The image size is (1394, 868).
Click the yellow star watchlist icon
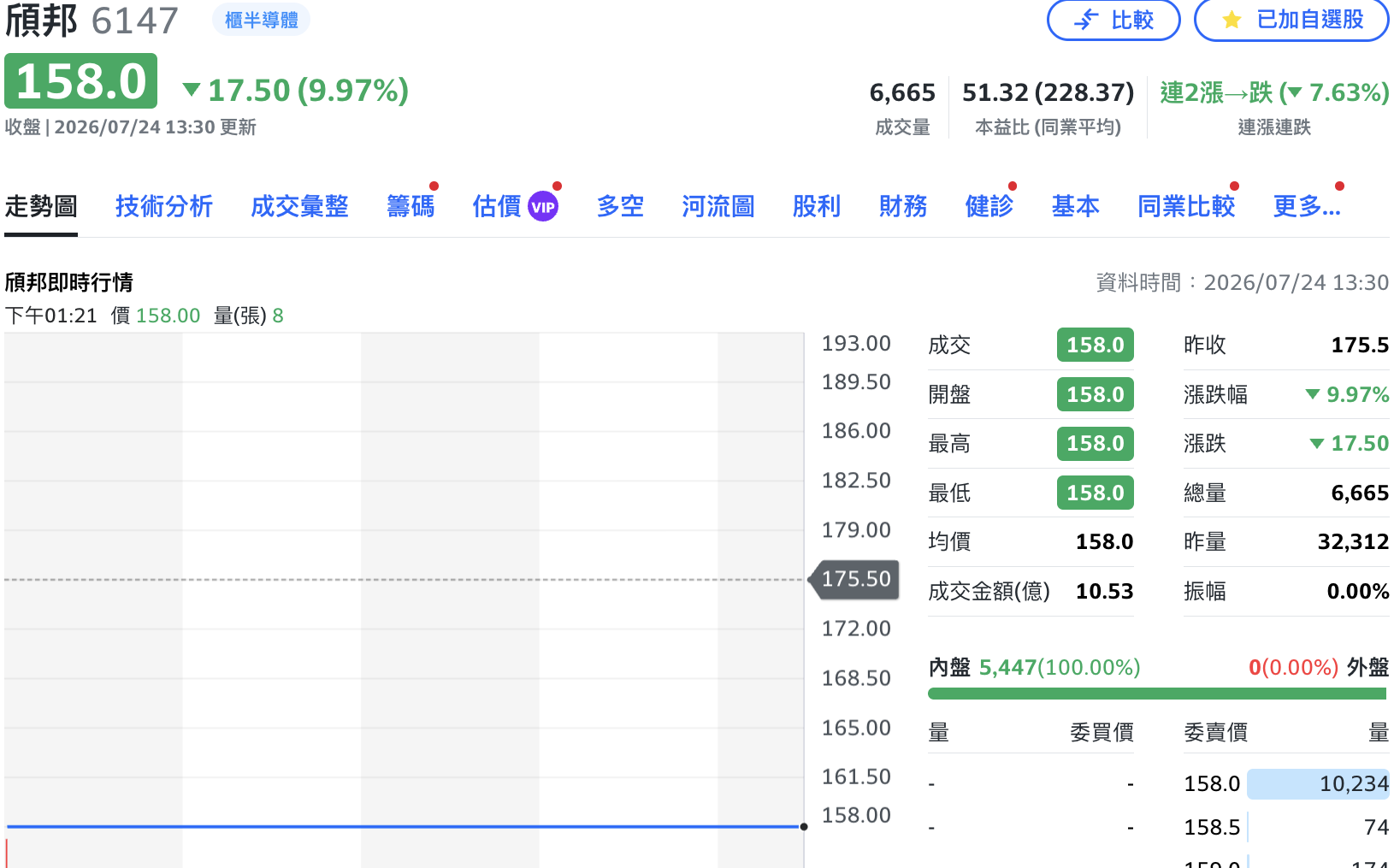[1232, 20]
